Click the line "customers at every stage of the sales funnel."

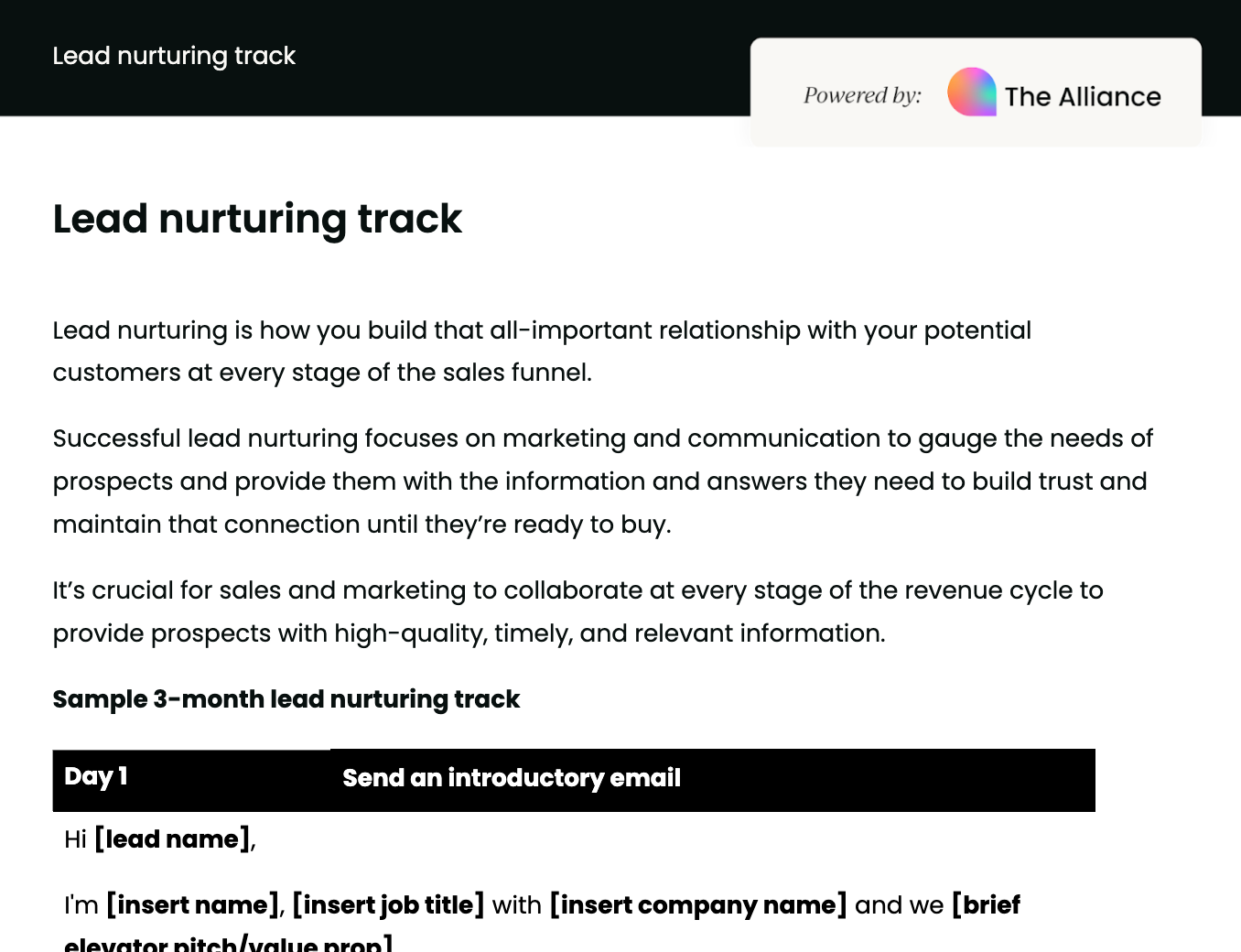coord(322,373)
